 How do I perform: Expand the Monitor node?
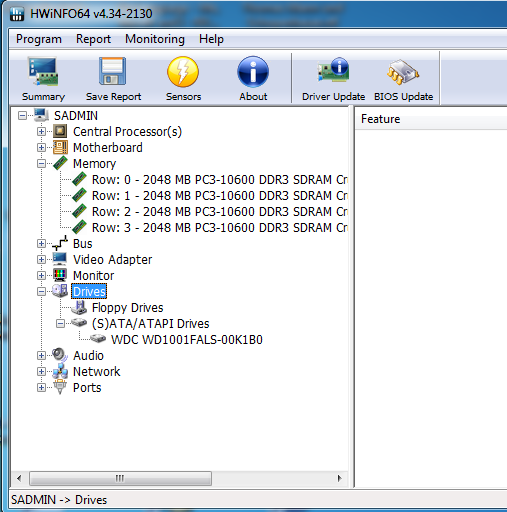(41, 276)
